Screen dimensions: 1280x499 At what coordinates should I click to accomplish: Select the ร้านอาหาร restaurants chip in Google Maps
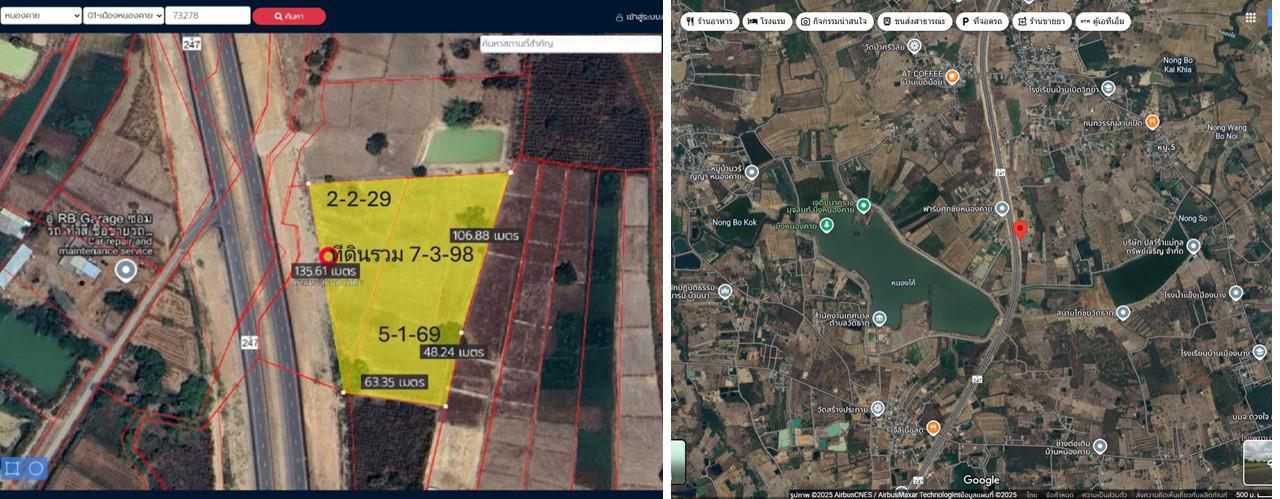click(x=709, y=21)
